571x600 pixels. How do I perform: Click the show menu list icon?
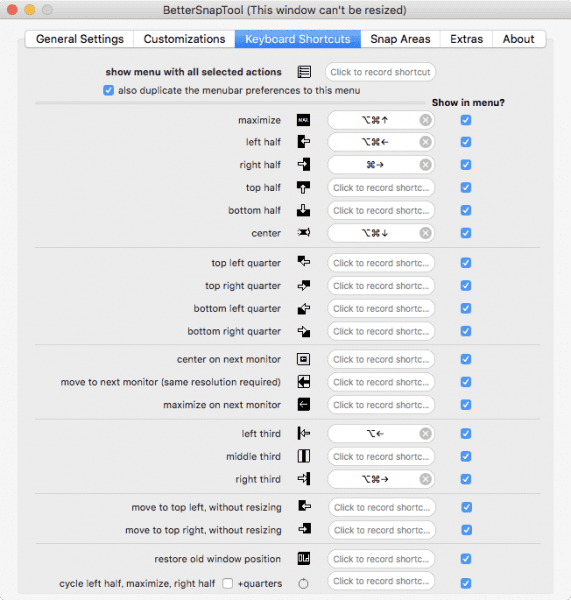(304, 72)
